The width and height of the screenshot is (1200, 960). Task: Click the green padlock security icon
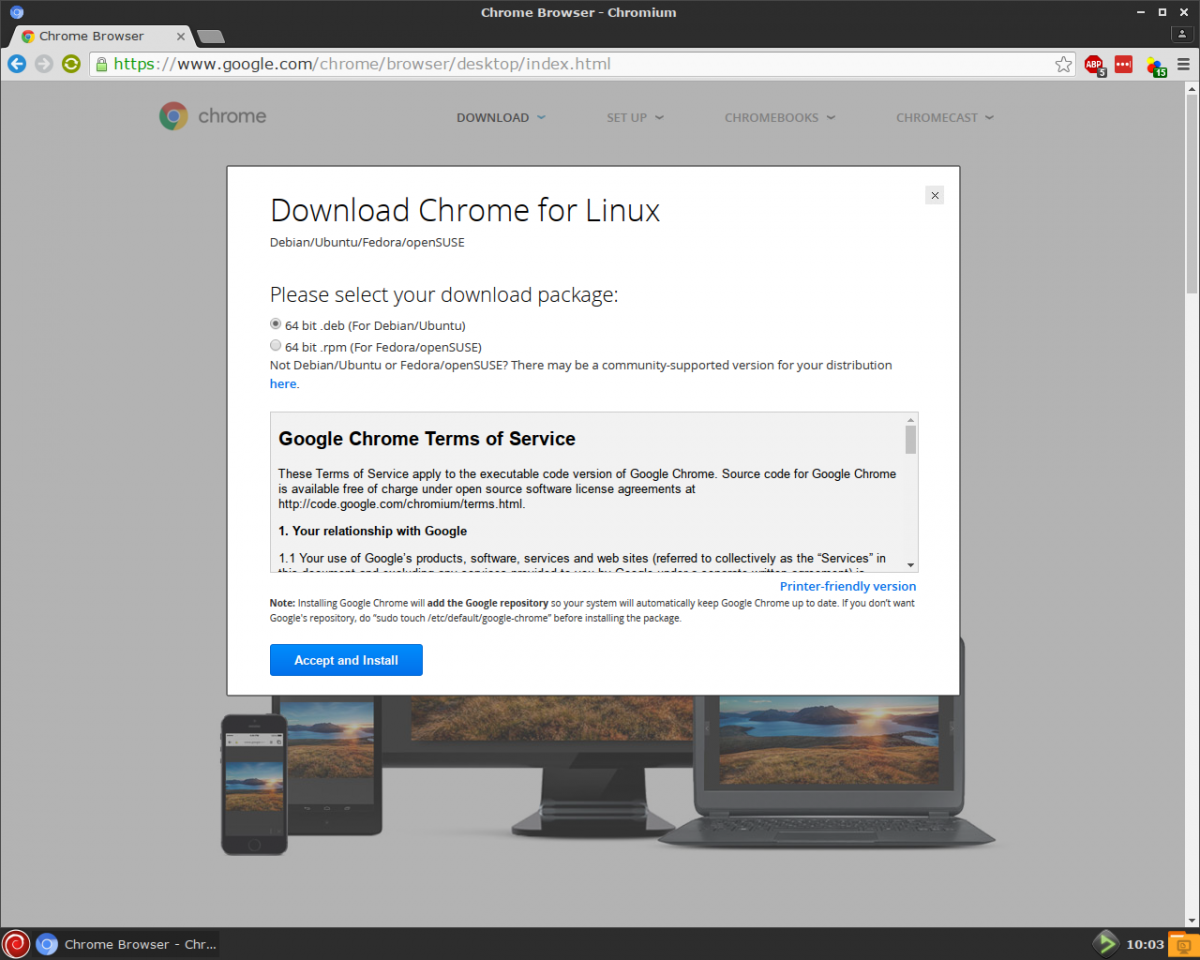pos(100,64)
